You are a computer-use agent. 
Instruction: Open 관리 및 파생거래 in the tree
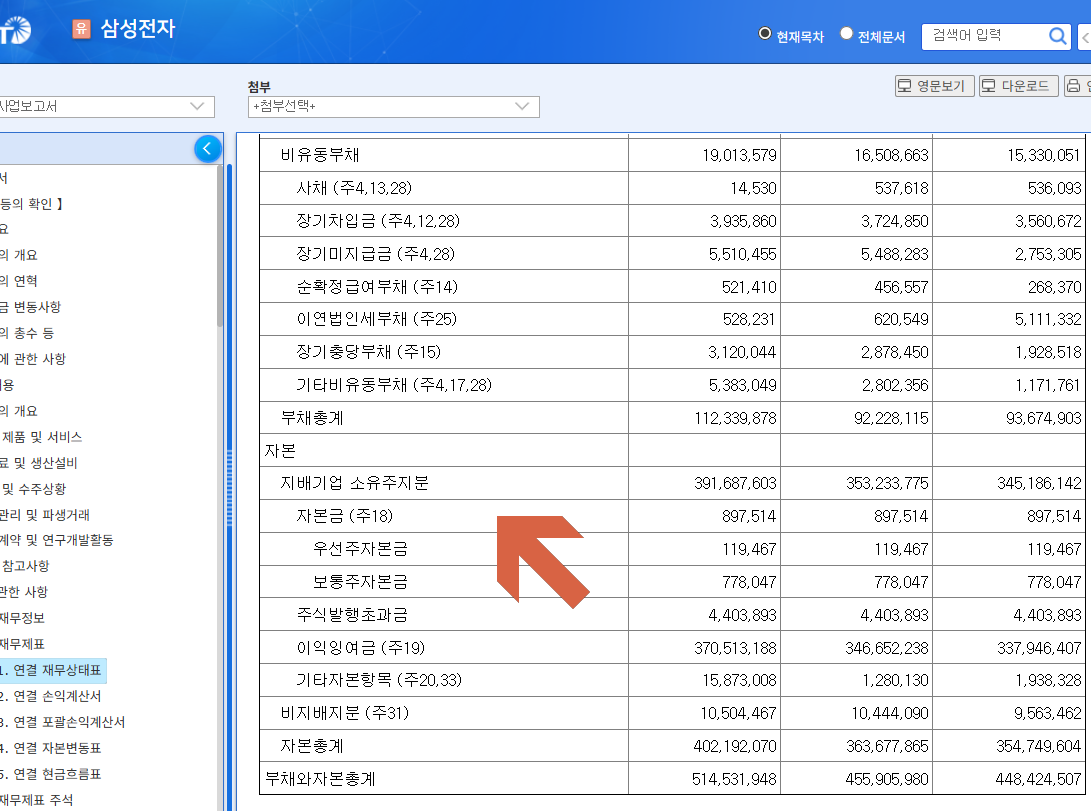(x=45, y=515)
